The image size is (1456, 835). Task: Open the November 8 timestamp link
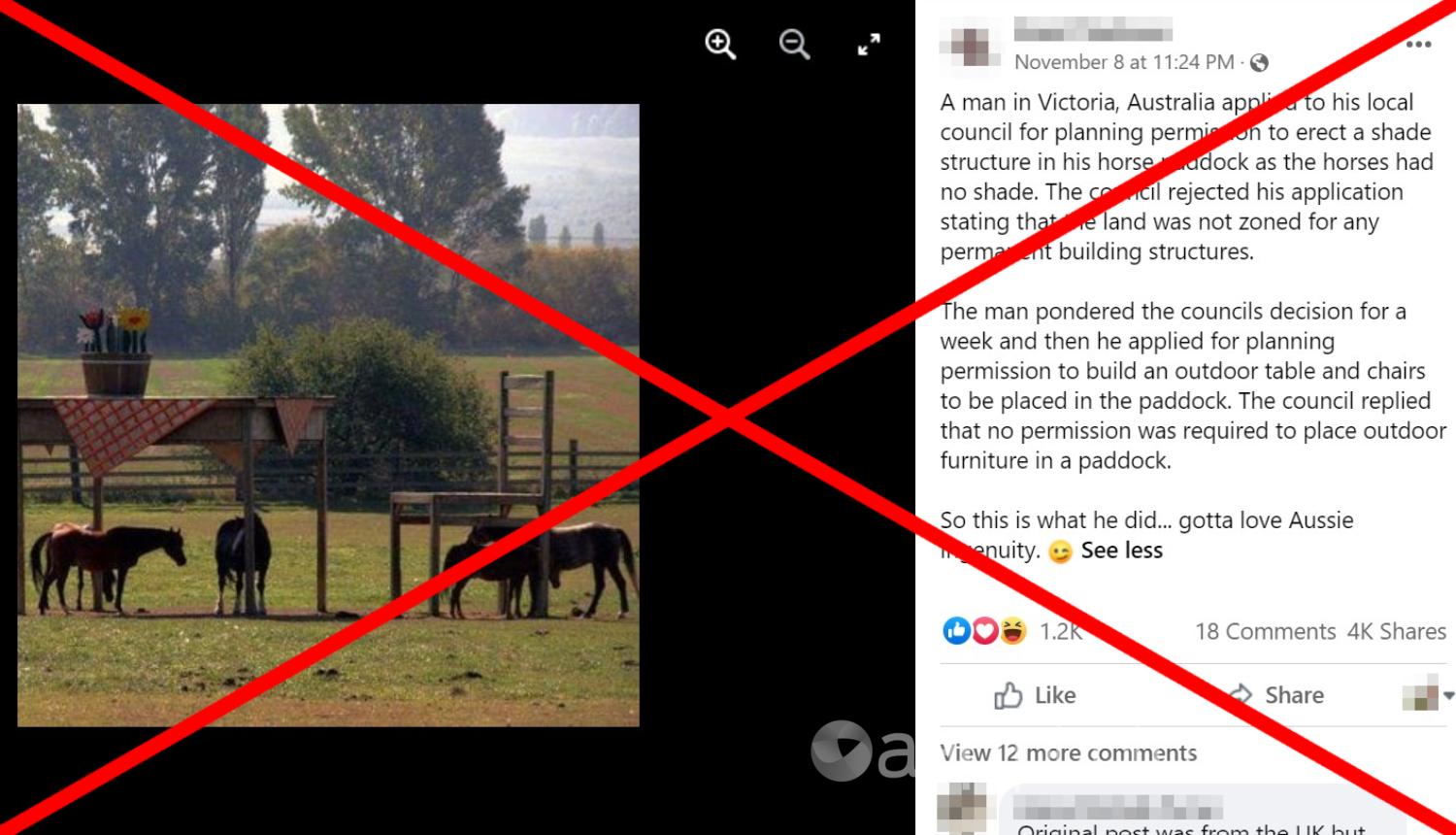1124,62
